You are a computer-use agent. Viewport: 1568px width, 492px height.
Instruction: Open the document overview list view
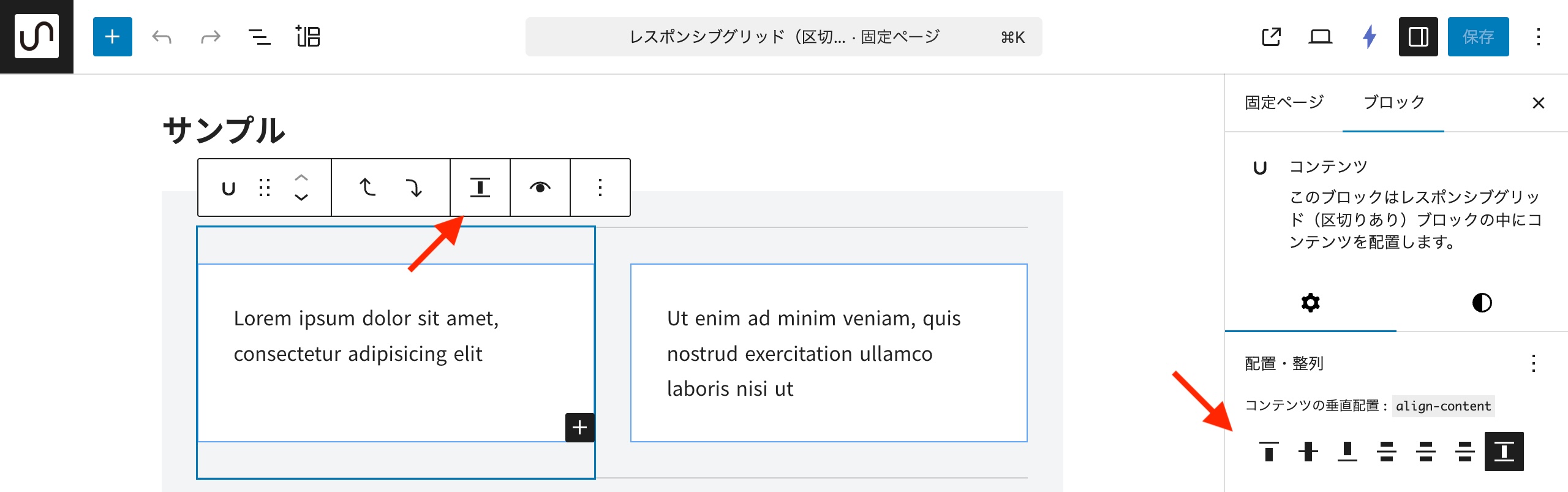pos(259,37)
